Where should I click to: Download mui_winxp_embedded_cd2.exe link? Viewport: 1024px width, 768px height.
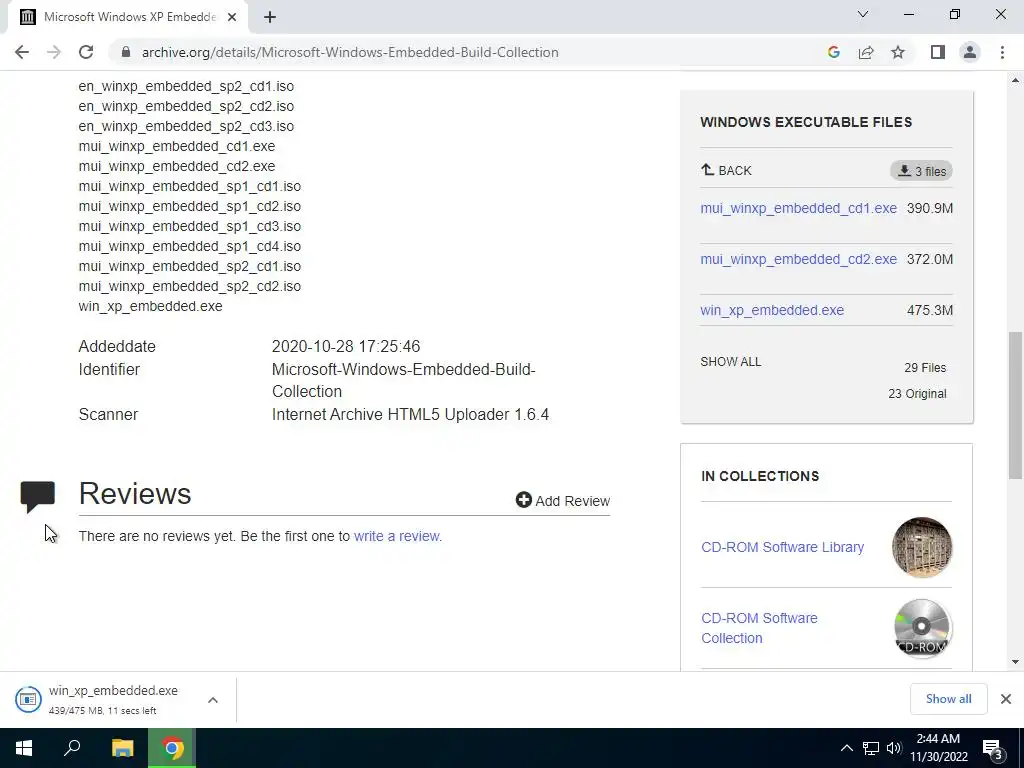point(798,259)
